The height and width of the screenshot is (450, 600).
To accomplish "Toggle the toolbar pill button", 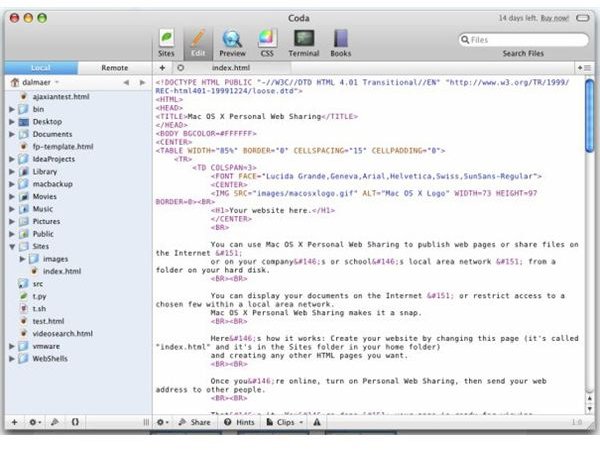I will (x=583, y=18).
